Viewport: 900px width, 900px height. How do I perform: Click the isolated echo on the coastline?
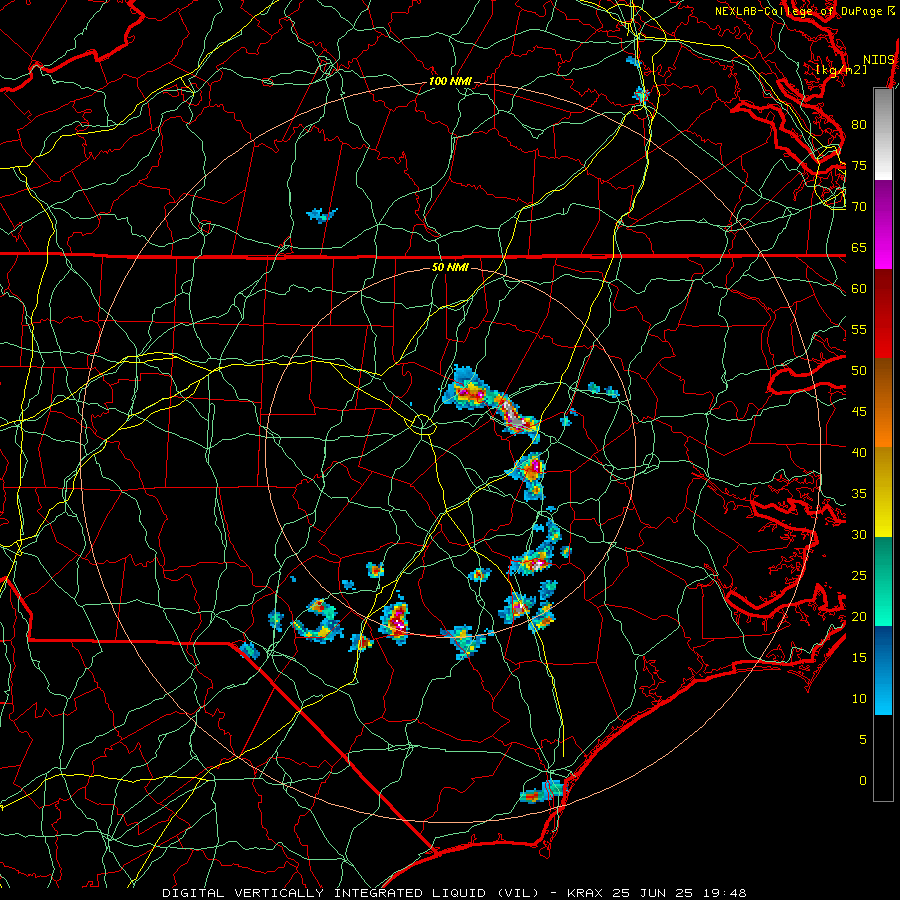tap(542, 793)
